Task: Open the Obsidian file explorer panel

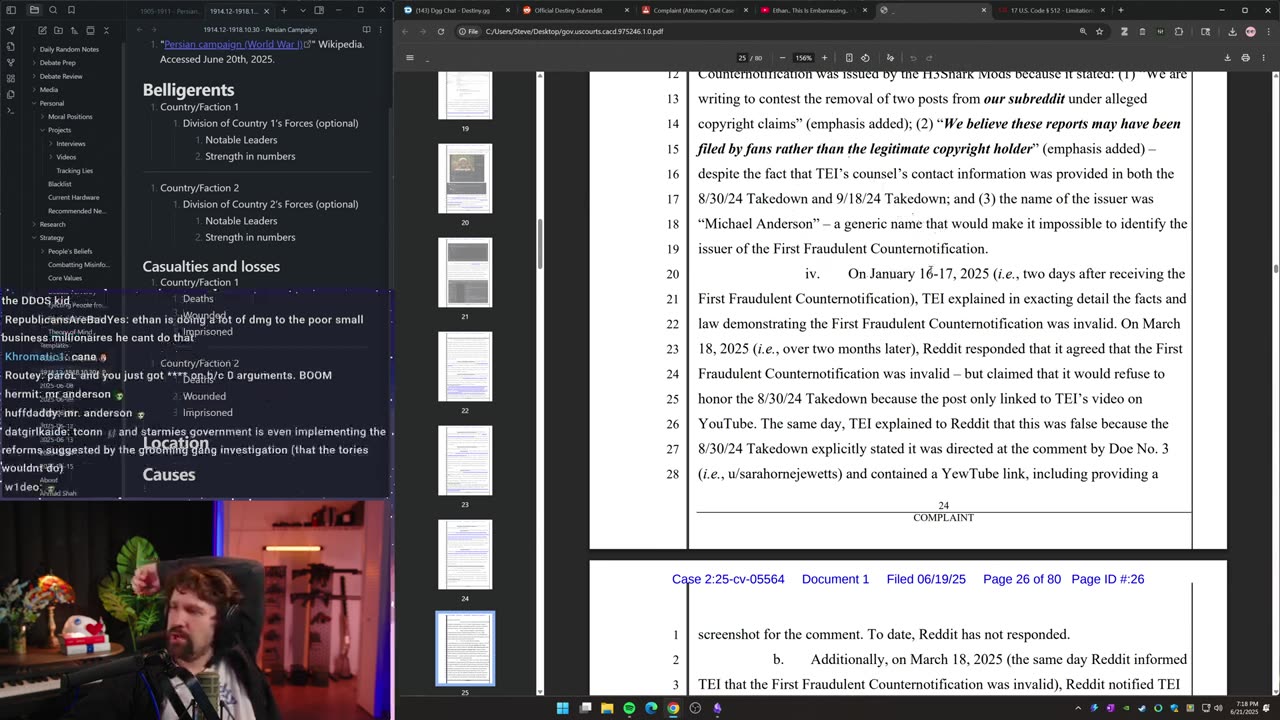Action: 33,10
